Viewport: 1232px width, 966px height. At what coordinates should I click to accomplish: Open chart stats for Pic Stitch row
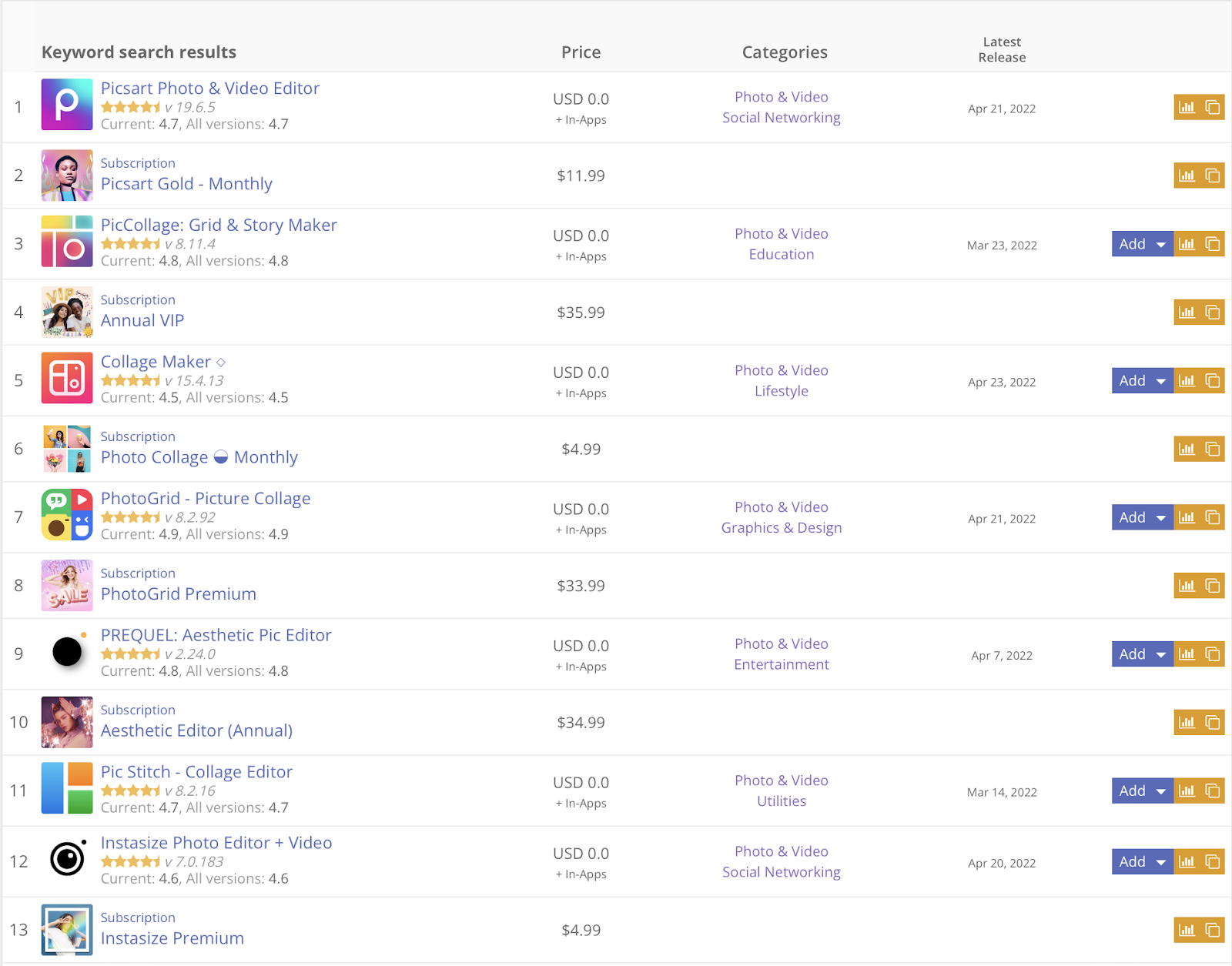click(x=1187, y=791)
